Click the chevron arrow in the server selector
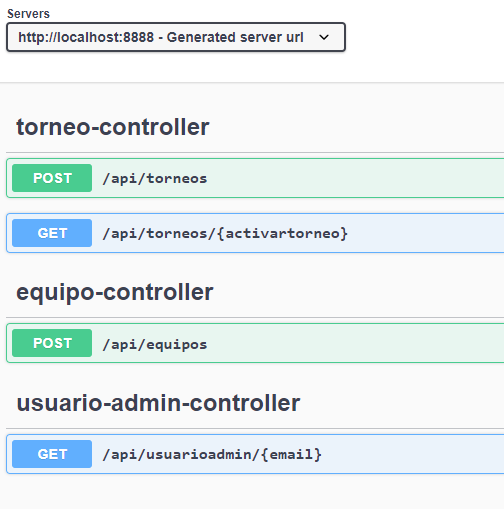 click(324, 37)
